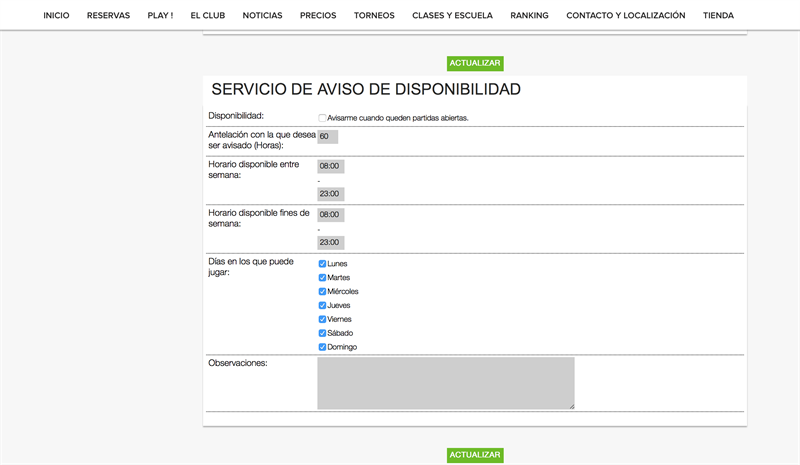
Task: Navigate to Tienda
Action: tap(718, 16)
